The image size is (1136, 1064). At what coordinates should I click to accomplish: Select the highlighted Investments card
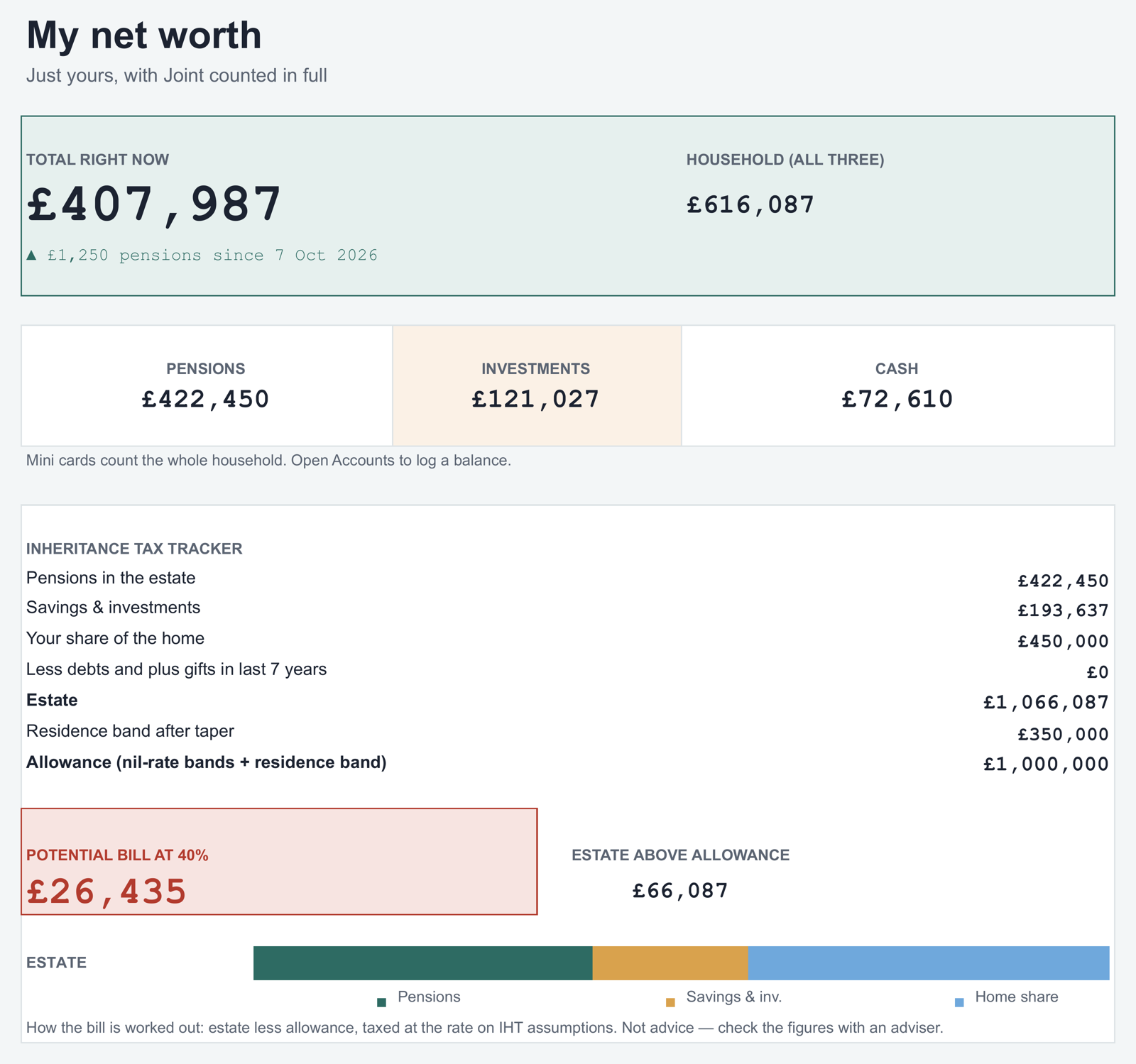pyautogui.click(x=537, y=385)
